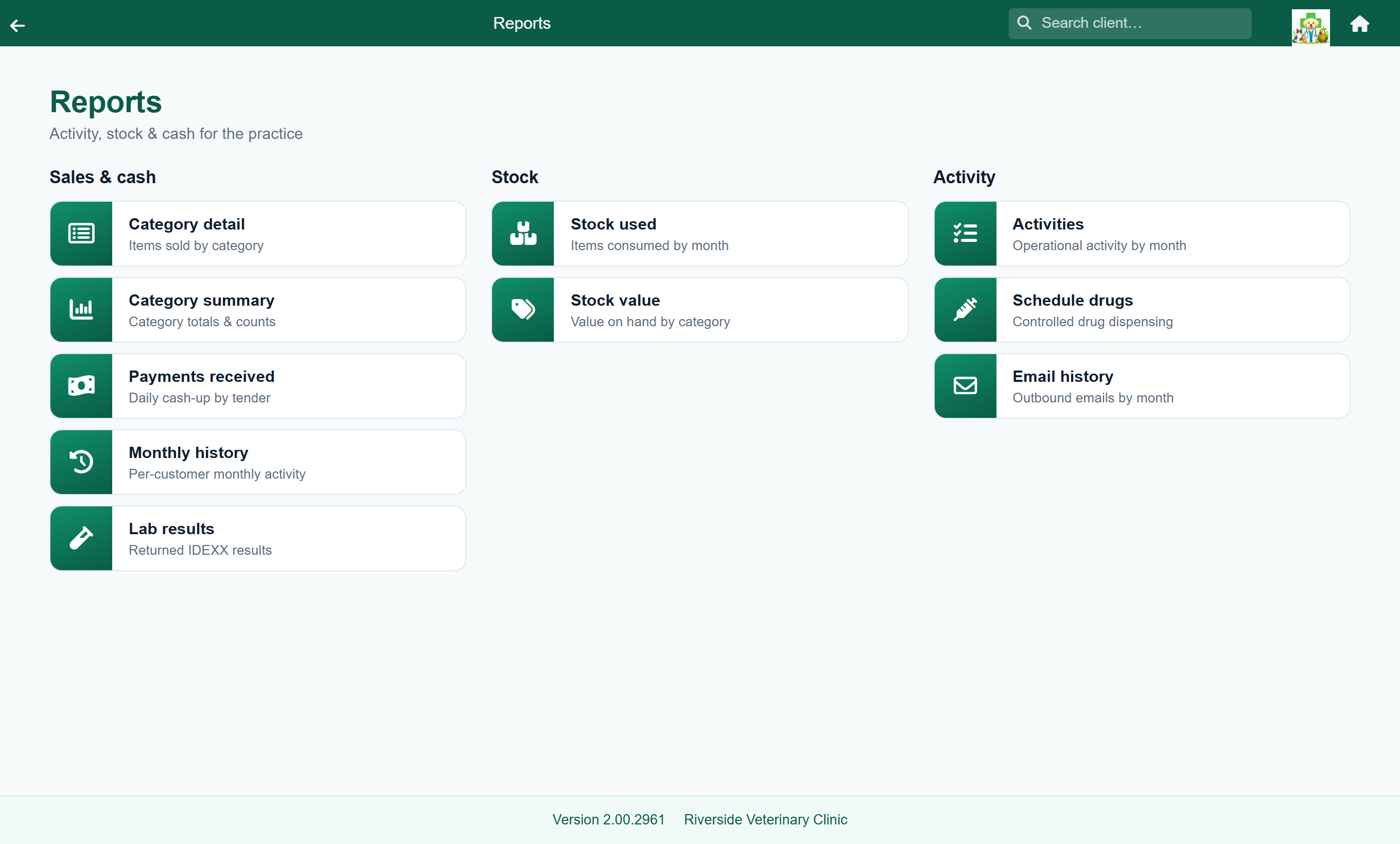This screenshot has height=844, width=1400.
Task: Open the Category summary report
Action: pyautogui.click(x=258, y=309)
